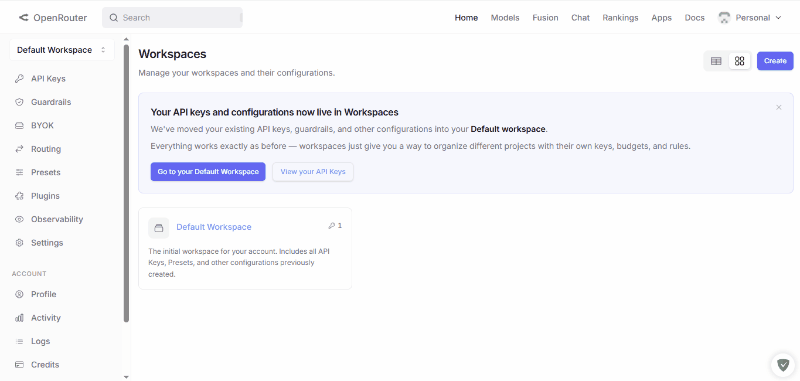Click the Workspaces page heading

click(x=172, y=54)
